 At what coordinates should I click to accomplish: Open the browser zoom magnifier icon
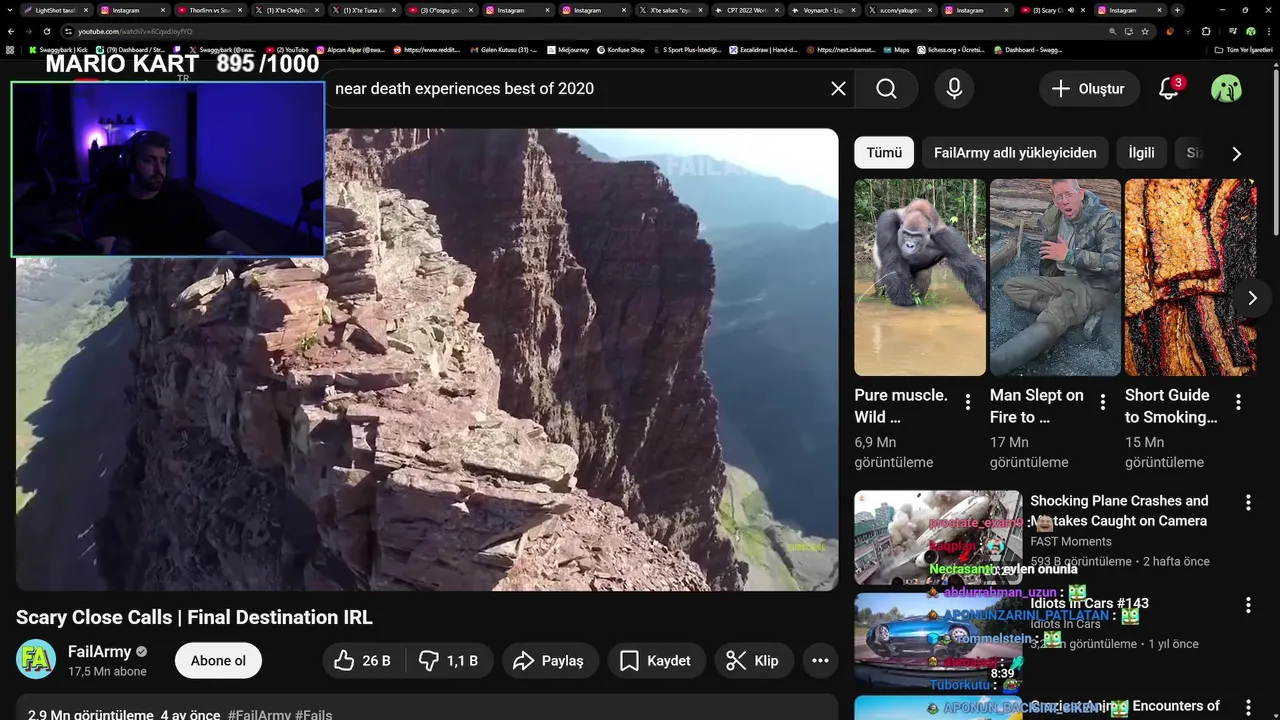tap(1113, 31)
